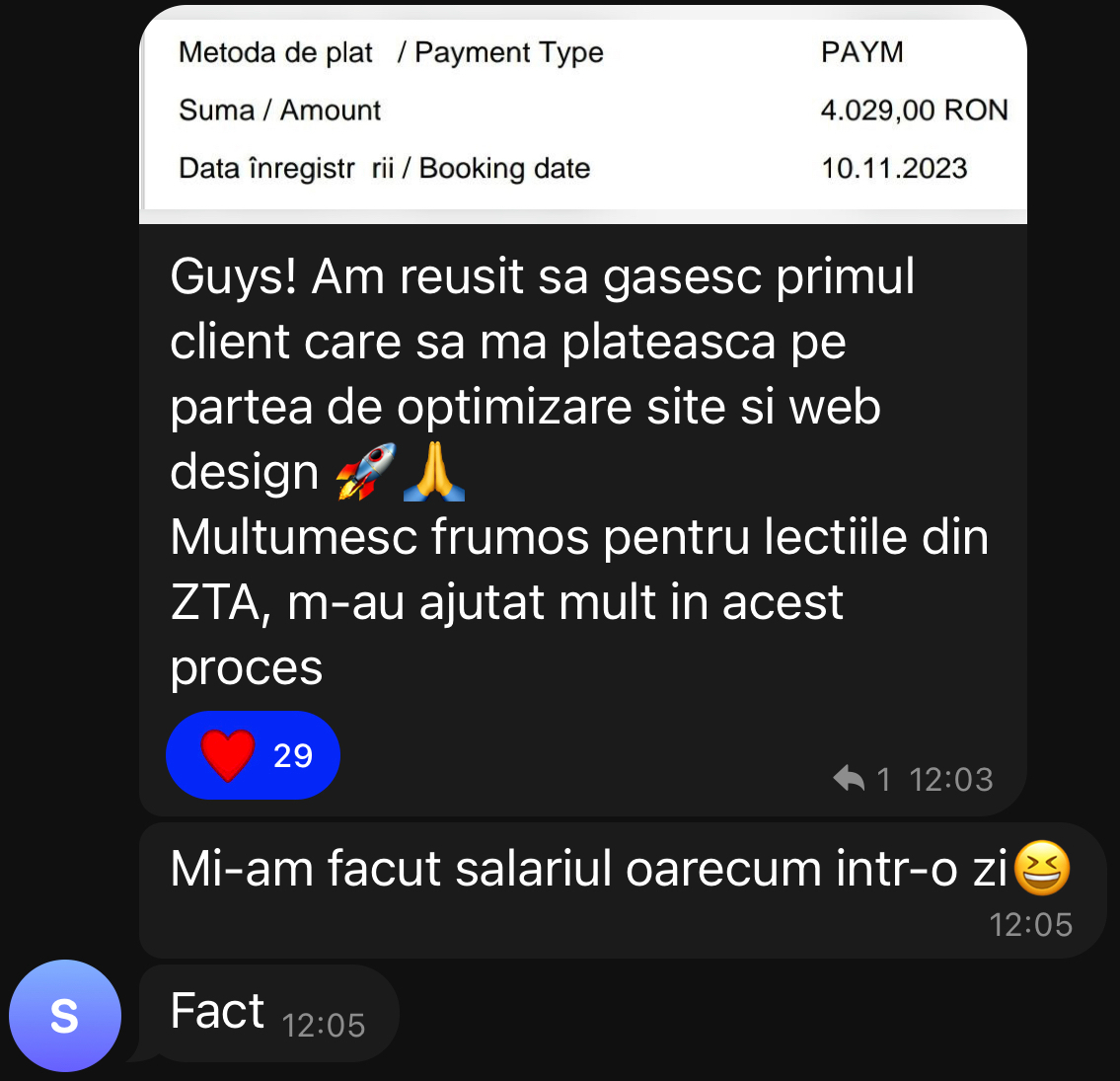Open user avatar with letter S
Viewport: 1120px width, 1081px height.
[65, 1015]
